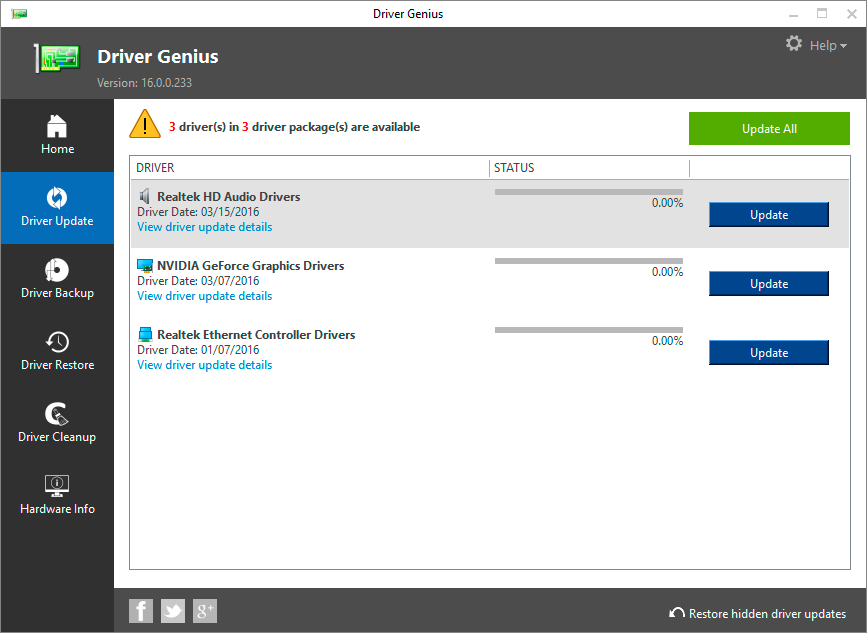Screen dimensions: 867x633
Task: Open the Twitter bird icon
Action: pos(173,611)
